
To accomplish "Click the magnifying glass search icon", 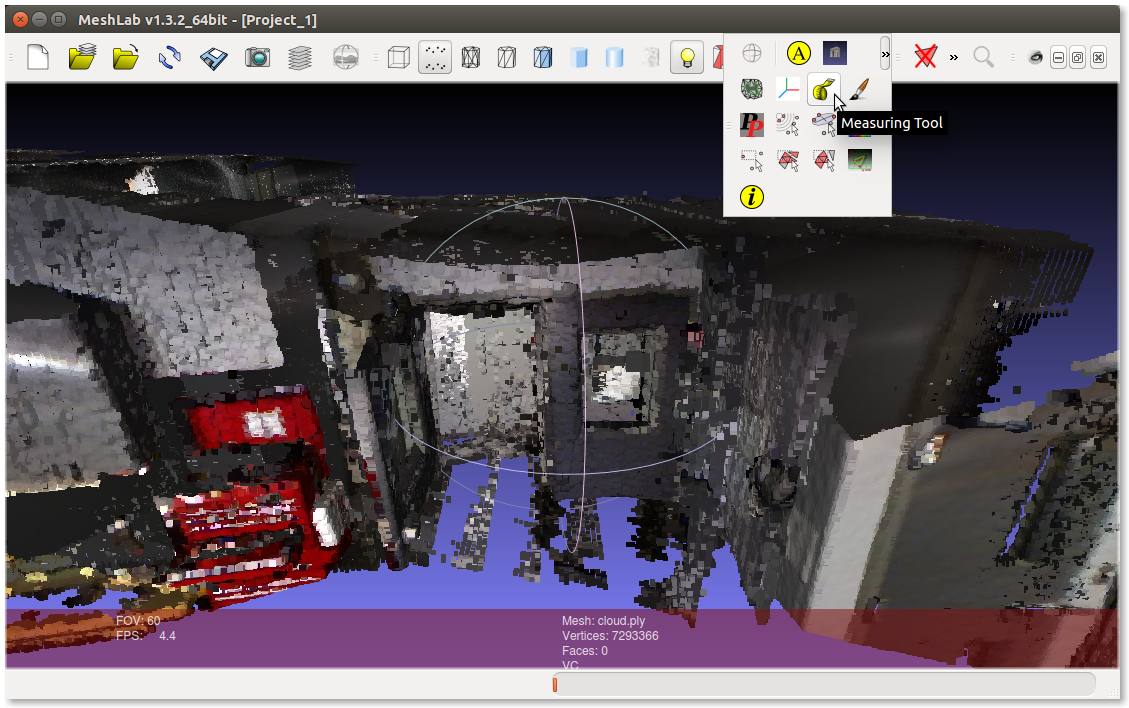I will coord(984,57).
